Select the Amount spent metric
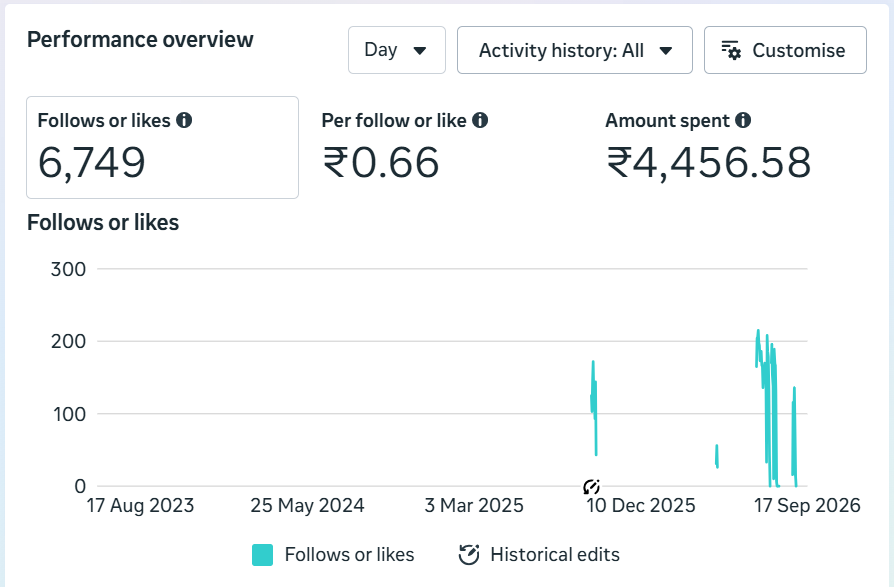 [708, 148]
